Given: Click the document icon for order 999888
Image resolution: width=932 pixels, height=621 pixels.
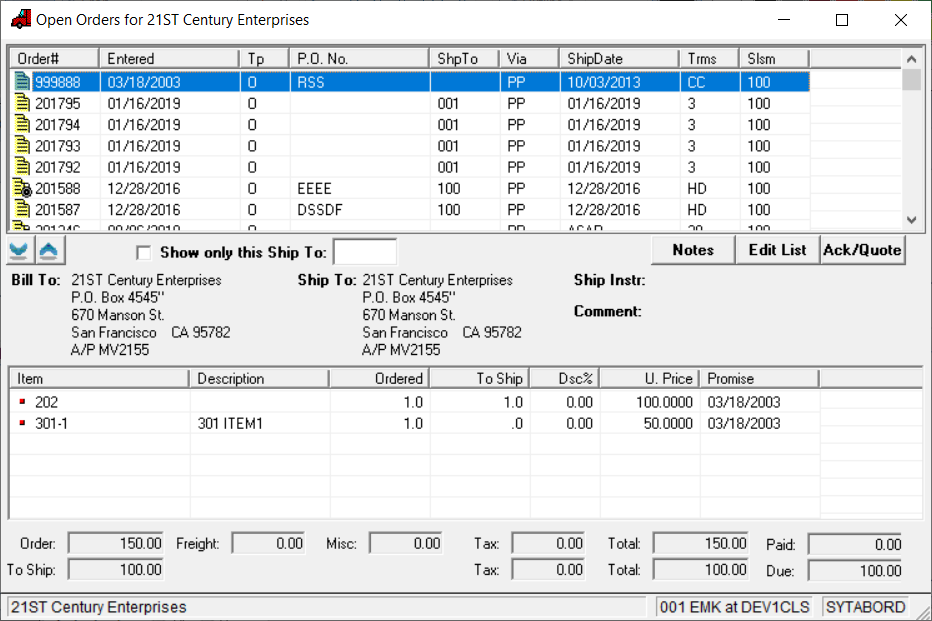Looking at the screenshot, I should [x=23, y=82].
